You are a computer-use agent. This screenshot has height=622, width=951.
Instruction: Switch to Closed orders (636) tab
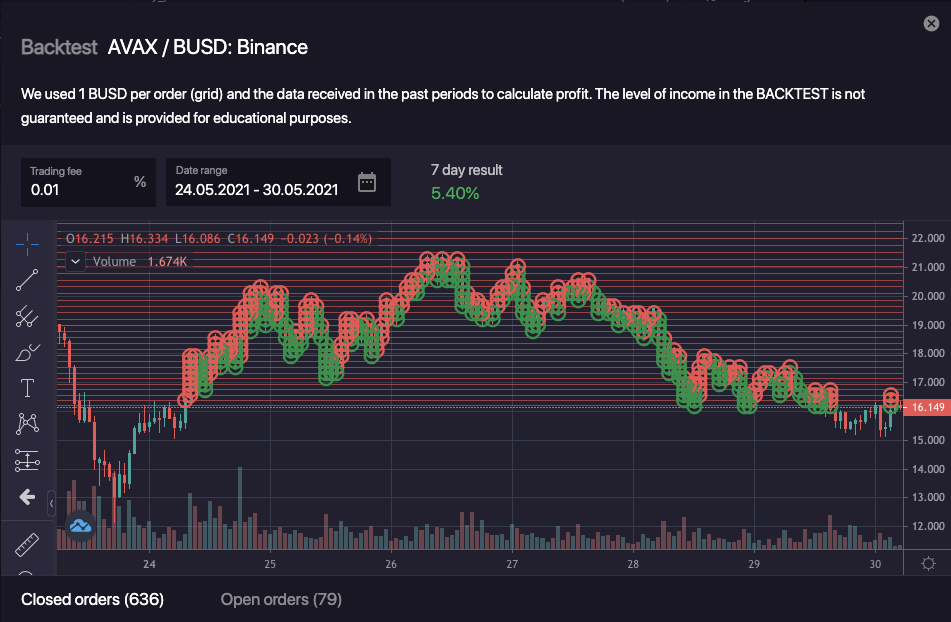(92, 599)
